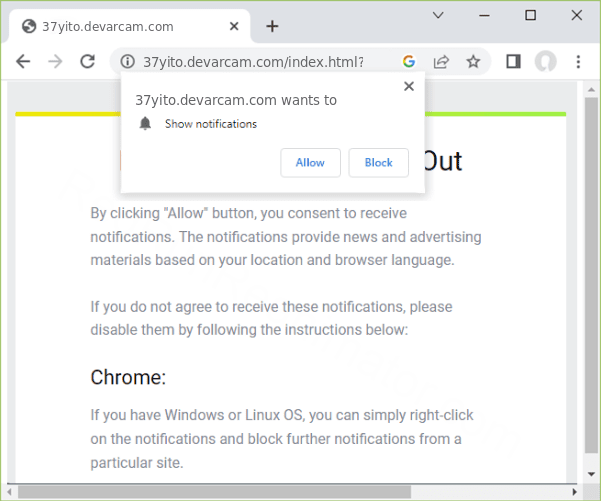Bookmark this page with the star icon

click(x=473, y=62)
